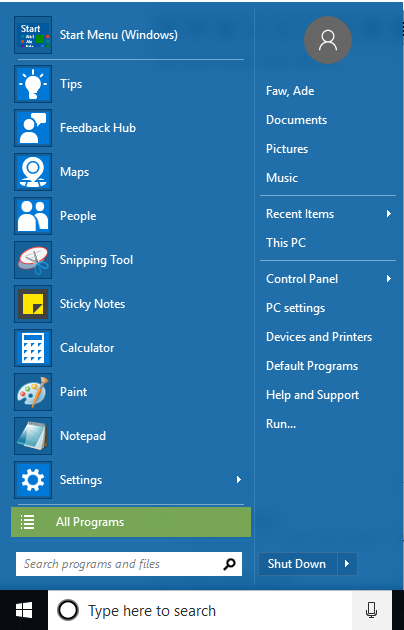Click the Shut Down button
404x630 pixels.
click(x=298, y=564)
